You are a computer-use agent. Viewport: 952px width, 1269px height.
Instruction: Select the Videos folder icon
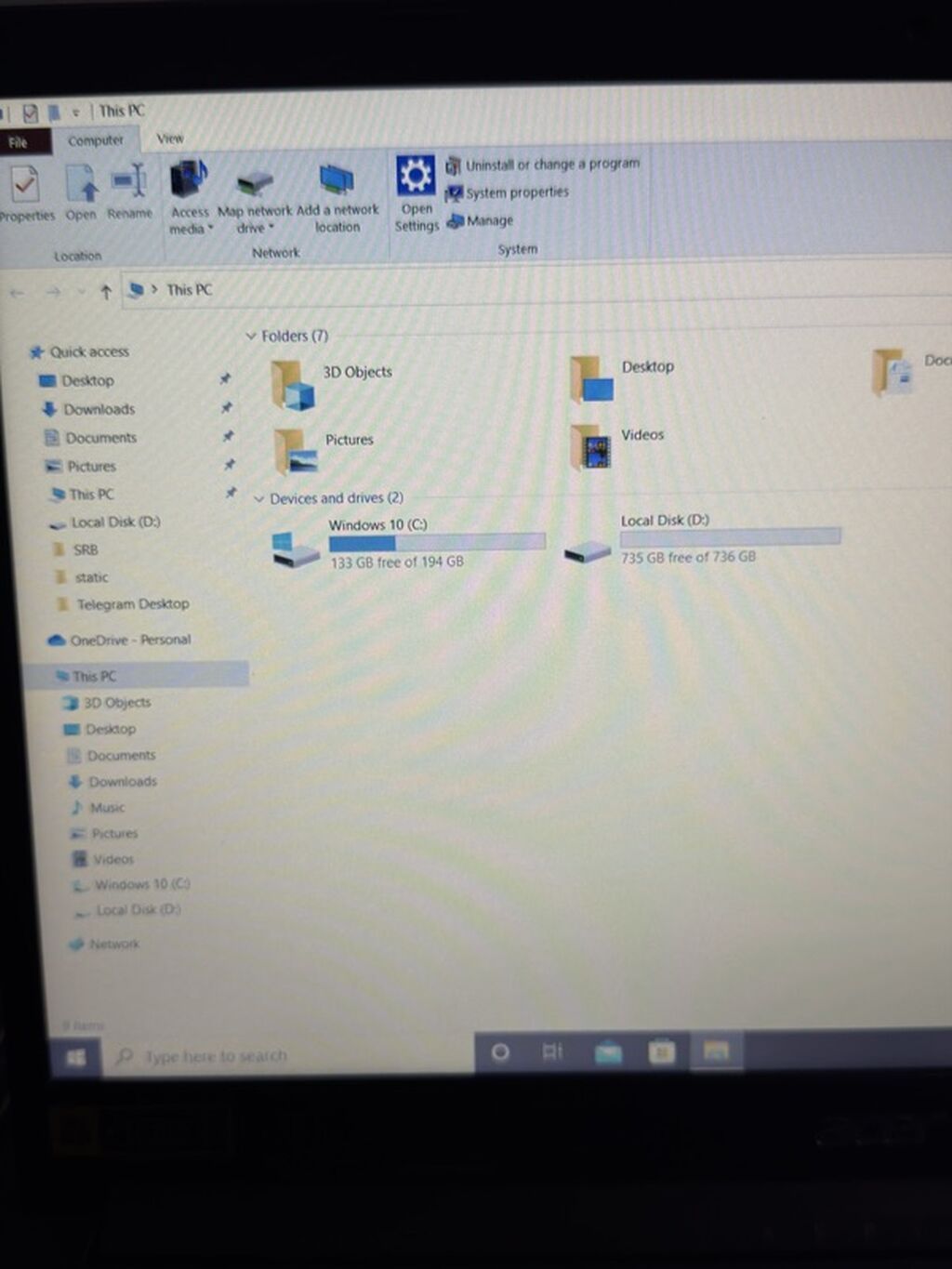[590, 447]
